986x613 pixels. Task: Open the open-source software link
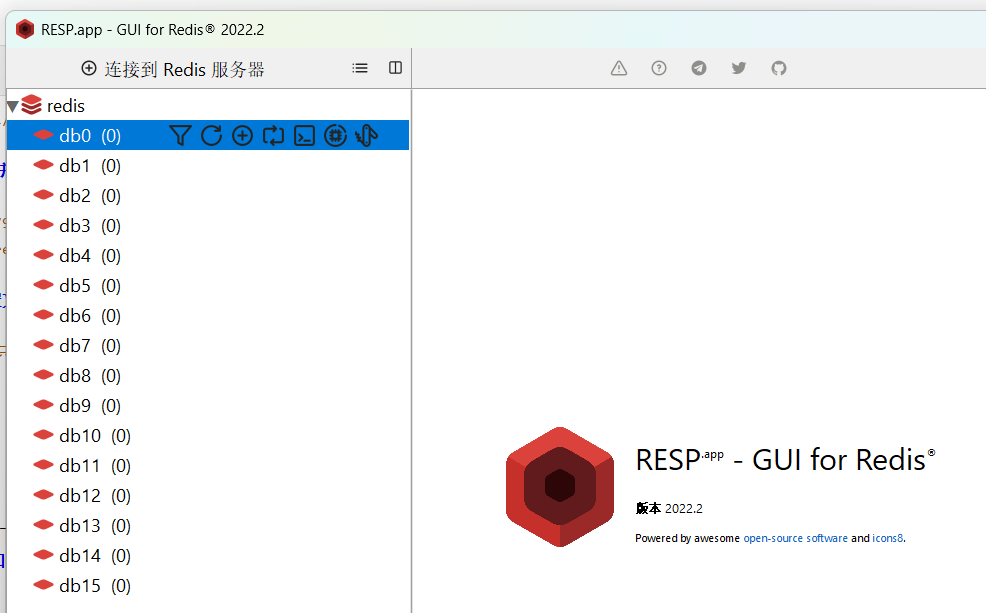coord(795,538)
